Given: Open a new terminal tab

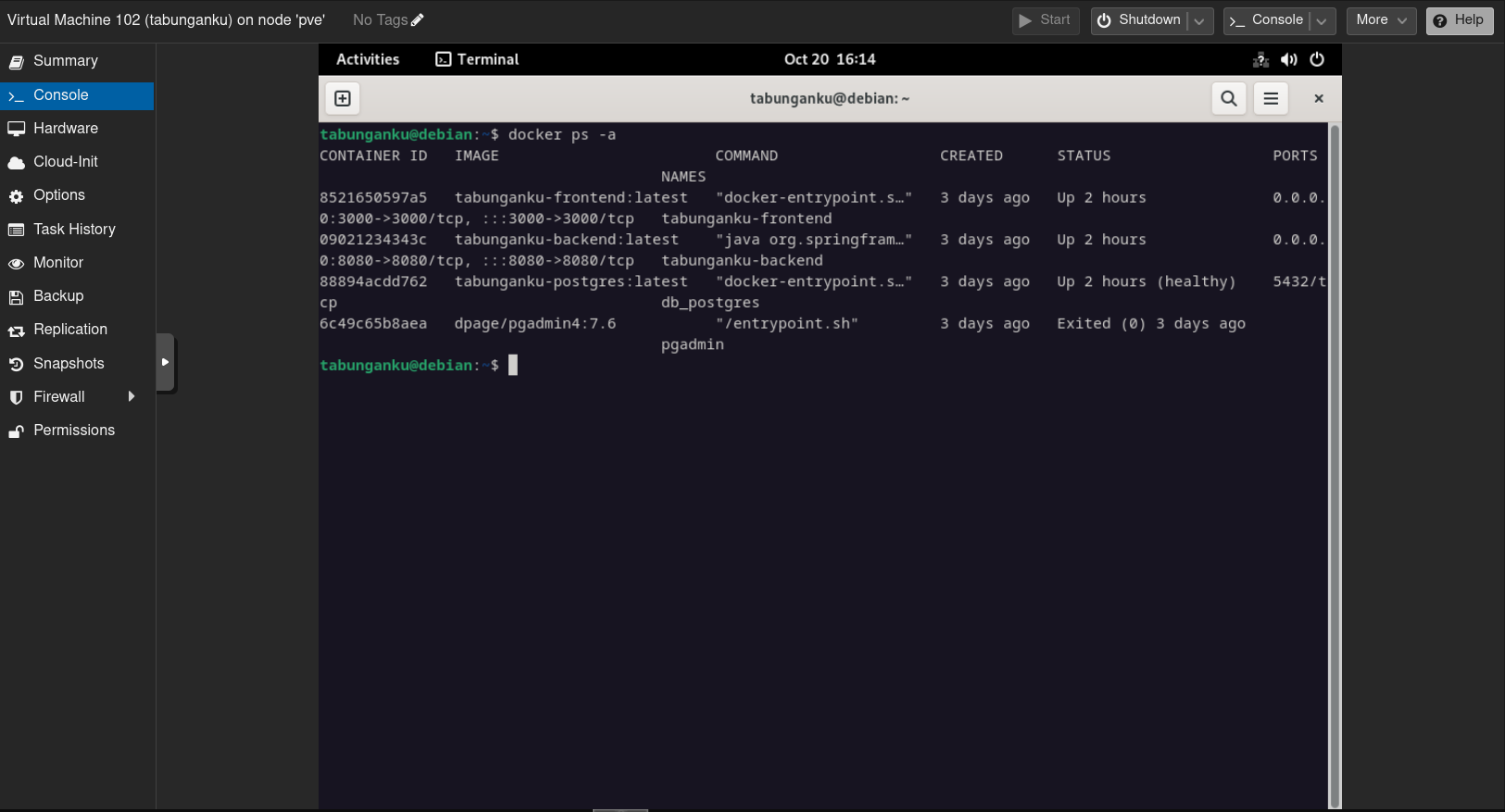Looking at the screenshot, I should pos(343,98).
